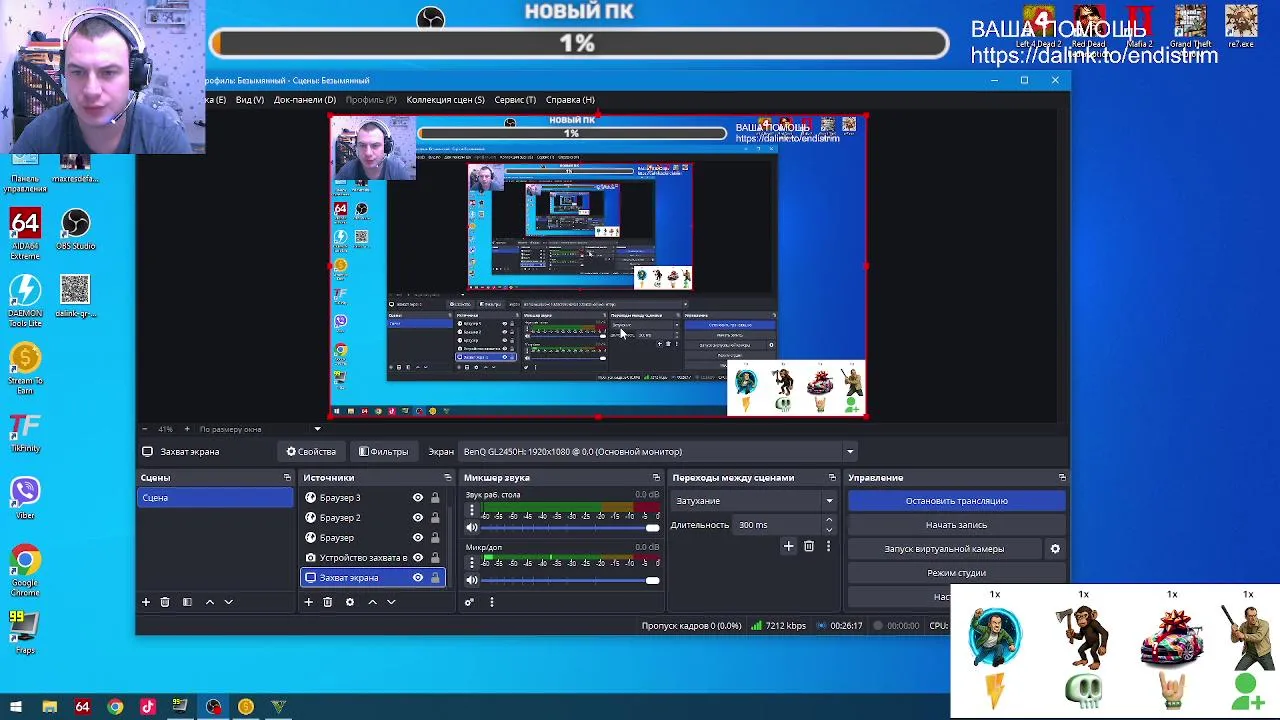Increase Длительность value up arrow
Screen dimensions: 1280x720
pos(829,520)
